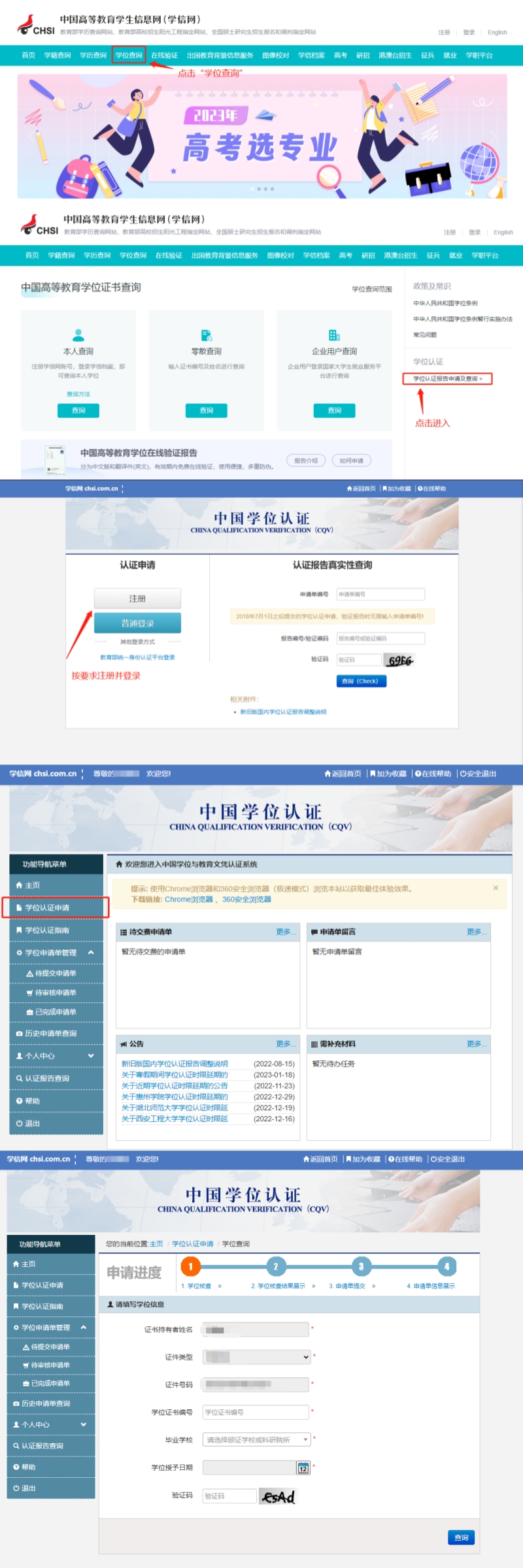
Task: Select 学位认证申请 in the dashboard sidebar
Action: (56, 907)
